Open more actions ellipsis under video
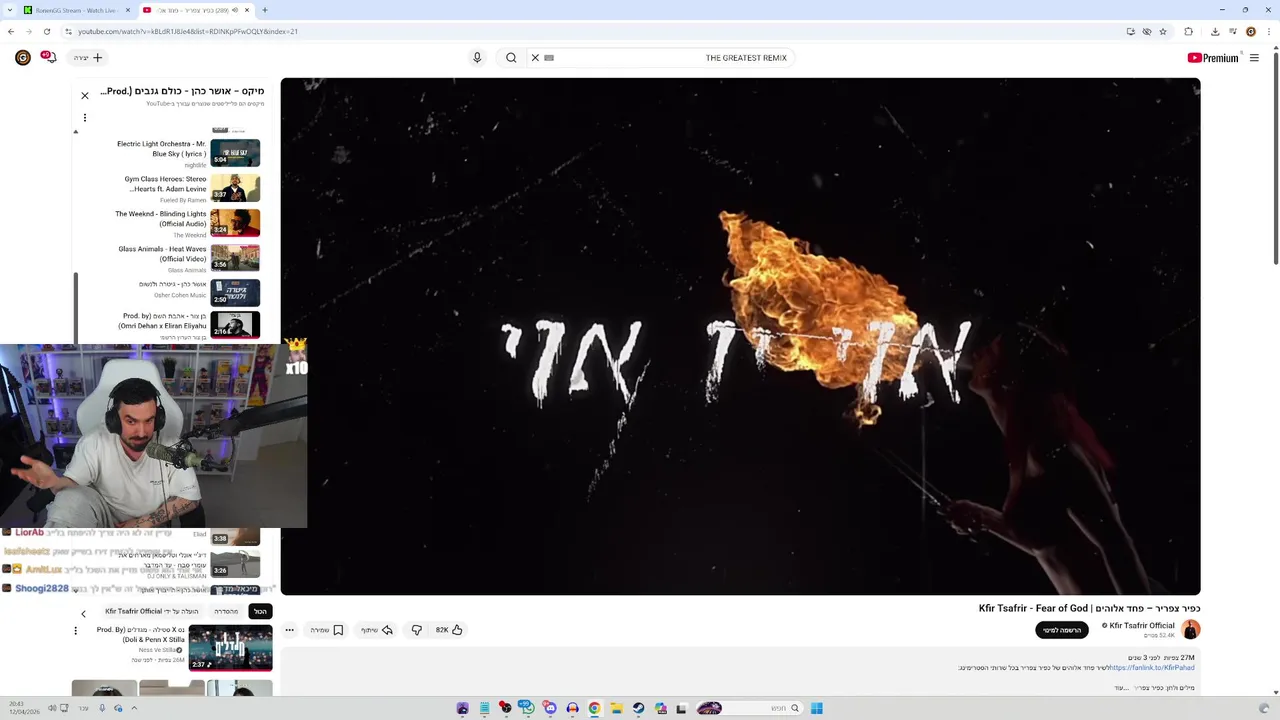The height and width of the screenshot is (720, 1280). point(289,630)
